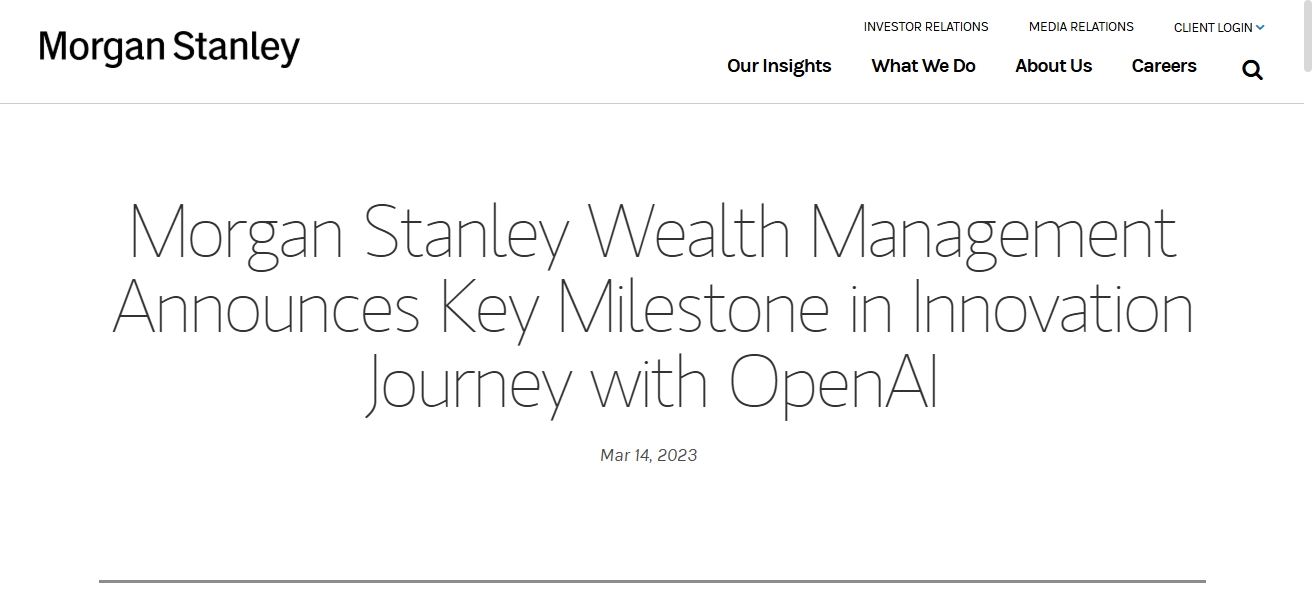Open the chevron next to CLIENT LOGIN

[x=1262, y=27]
